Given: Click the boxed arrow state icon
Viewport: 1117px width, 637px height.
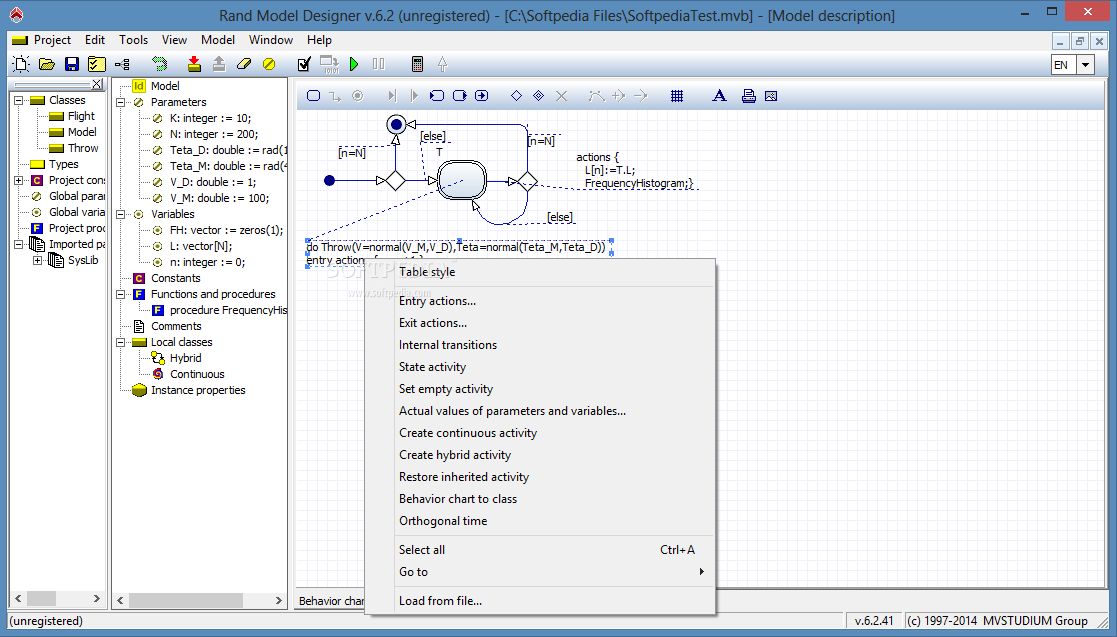Looking at the screenshot, I should (482, 95).
